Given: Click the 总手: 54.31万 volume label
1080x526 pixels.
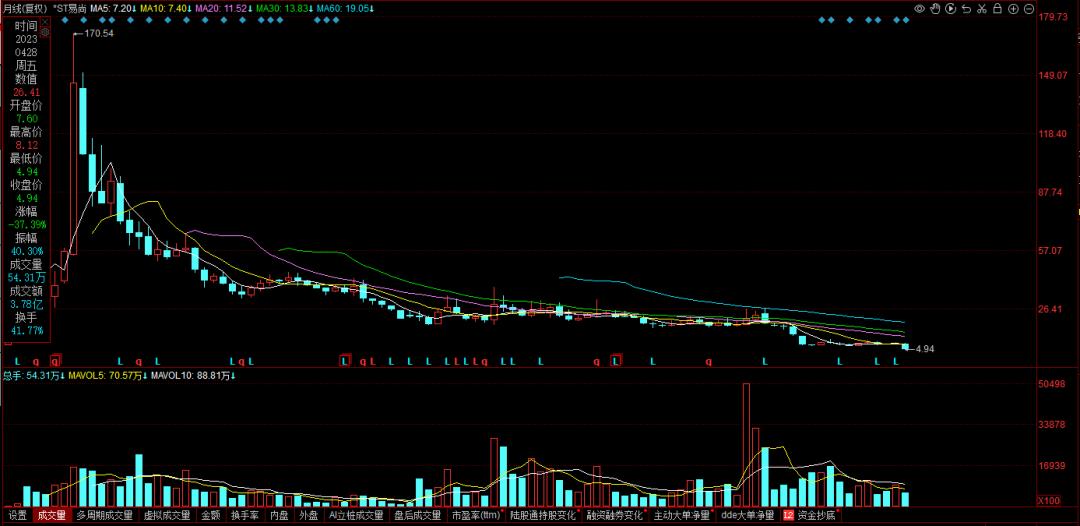Looking at the screenshot, I should point(34,376).
